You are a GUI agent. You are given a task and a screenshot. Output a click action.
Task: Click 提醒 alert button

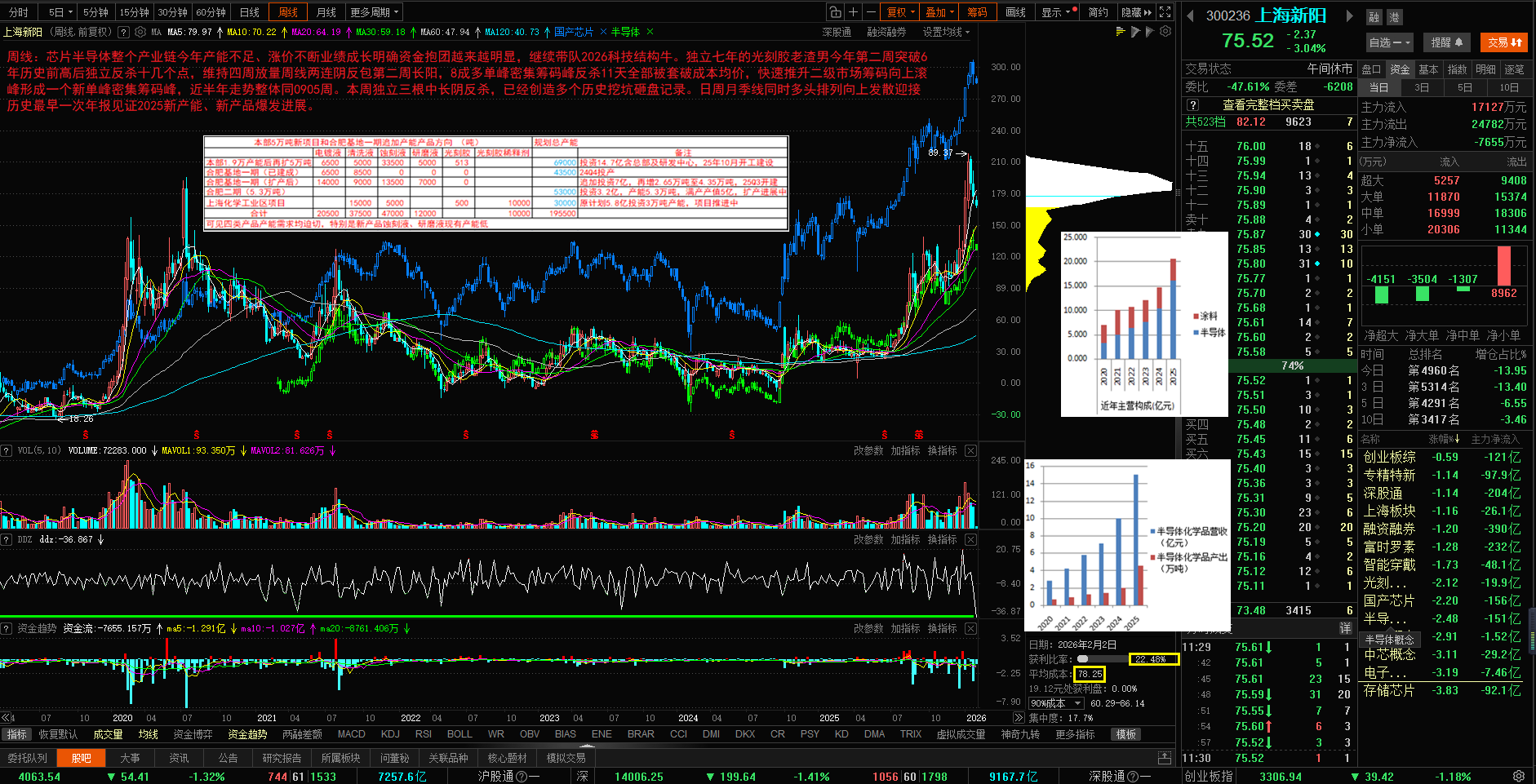[x=1447, y=42]
